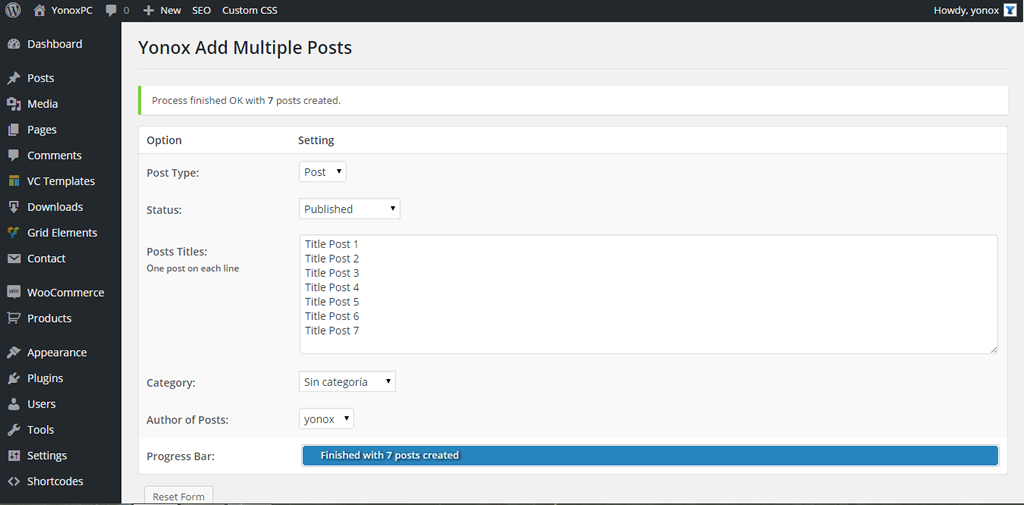This screenshot has width=1024, height=505.
Task: Open the Category dropdown Sin categoría
Action: (x=347, y=382)
